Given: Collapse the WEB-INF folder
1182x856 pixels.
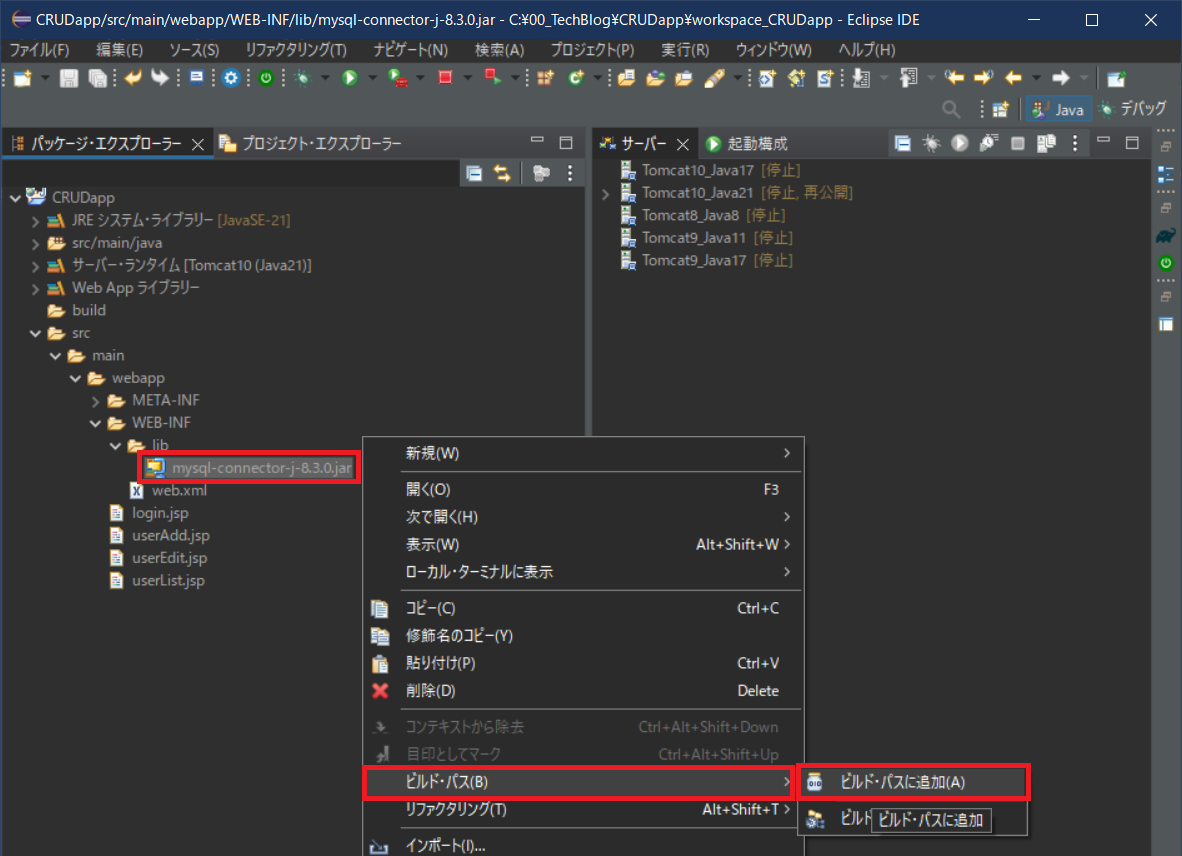Looking at the screenshot, I should (x=96, y=423).
